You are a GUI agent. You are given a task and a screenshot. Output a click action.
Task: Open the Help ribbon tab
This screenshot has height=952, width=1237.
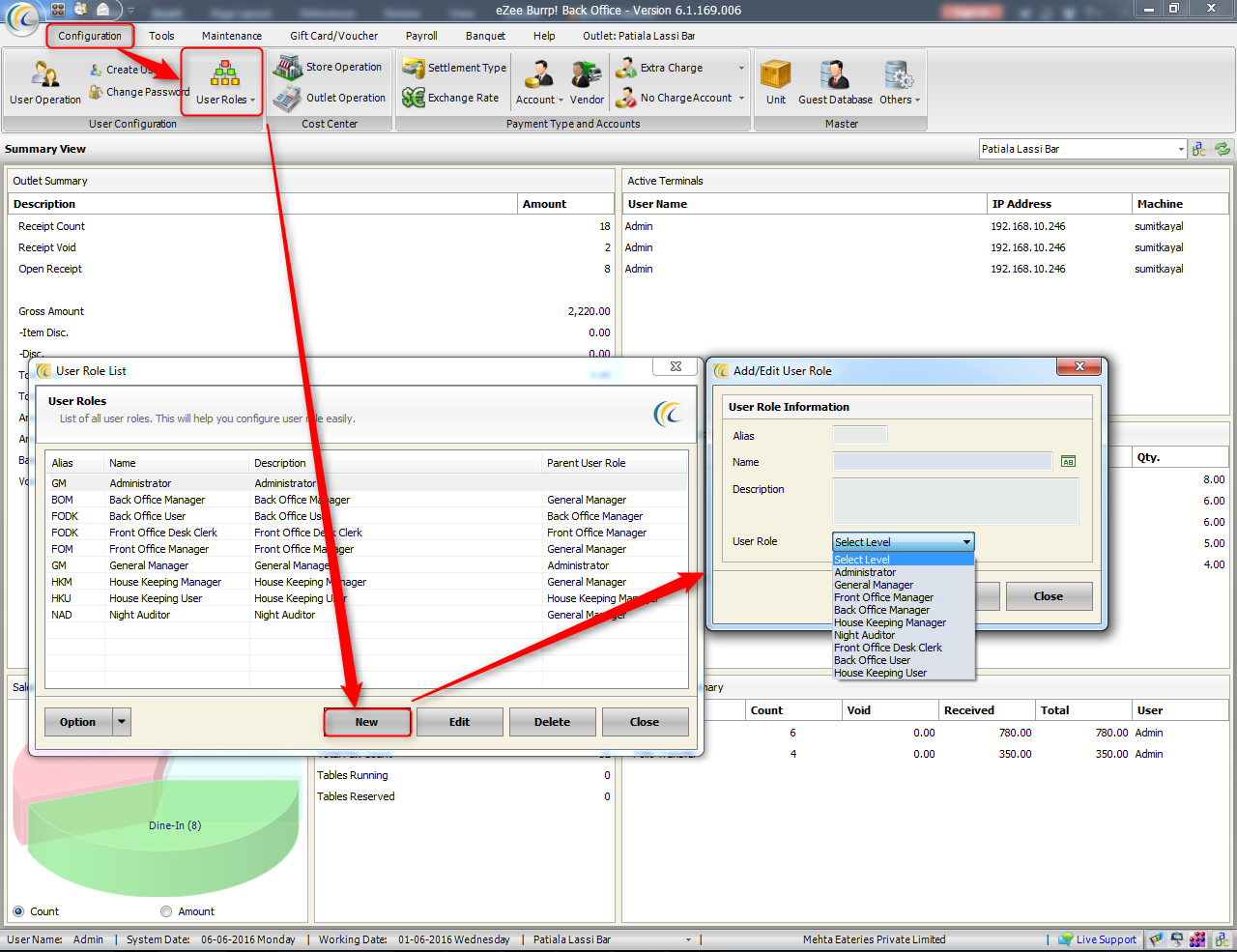[544, 36]
